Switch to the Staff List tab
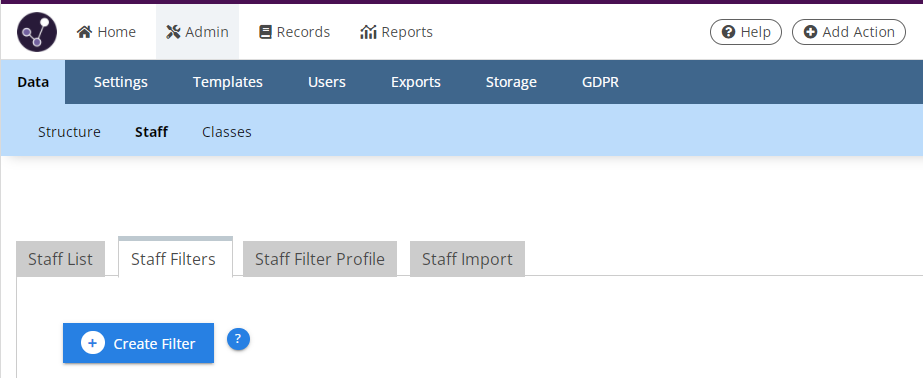 click(61, 259)
